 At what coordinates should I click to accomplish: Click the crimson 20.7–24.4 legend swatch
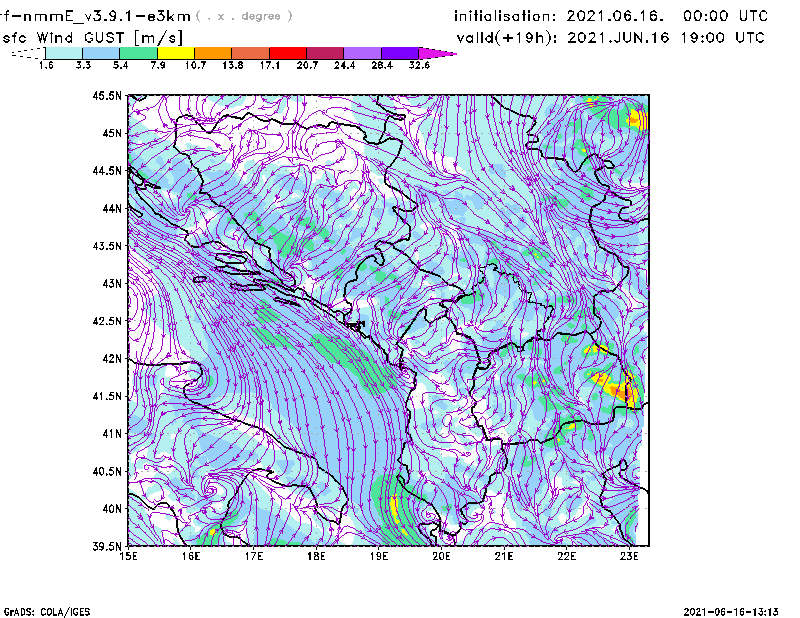tap(325, 53)
